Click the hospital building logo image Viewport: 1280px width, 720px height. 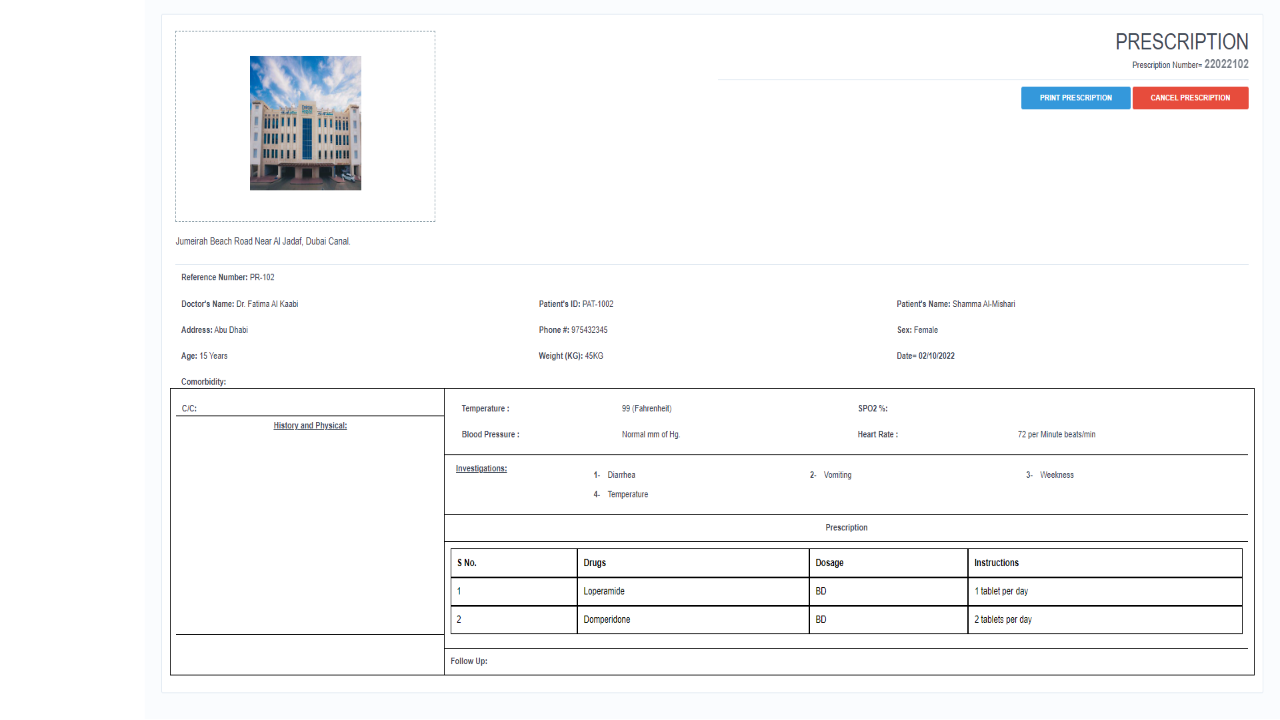(305, 122)
